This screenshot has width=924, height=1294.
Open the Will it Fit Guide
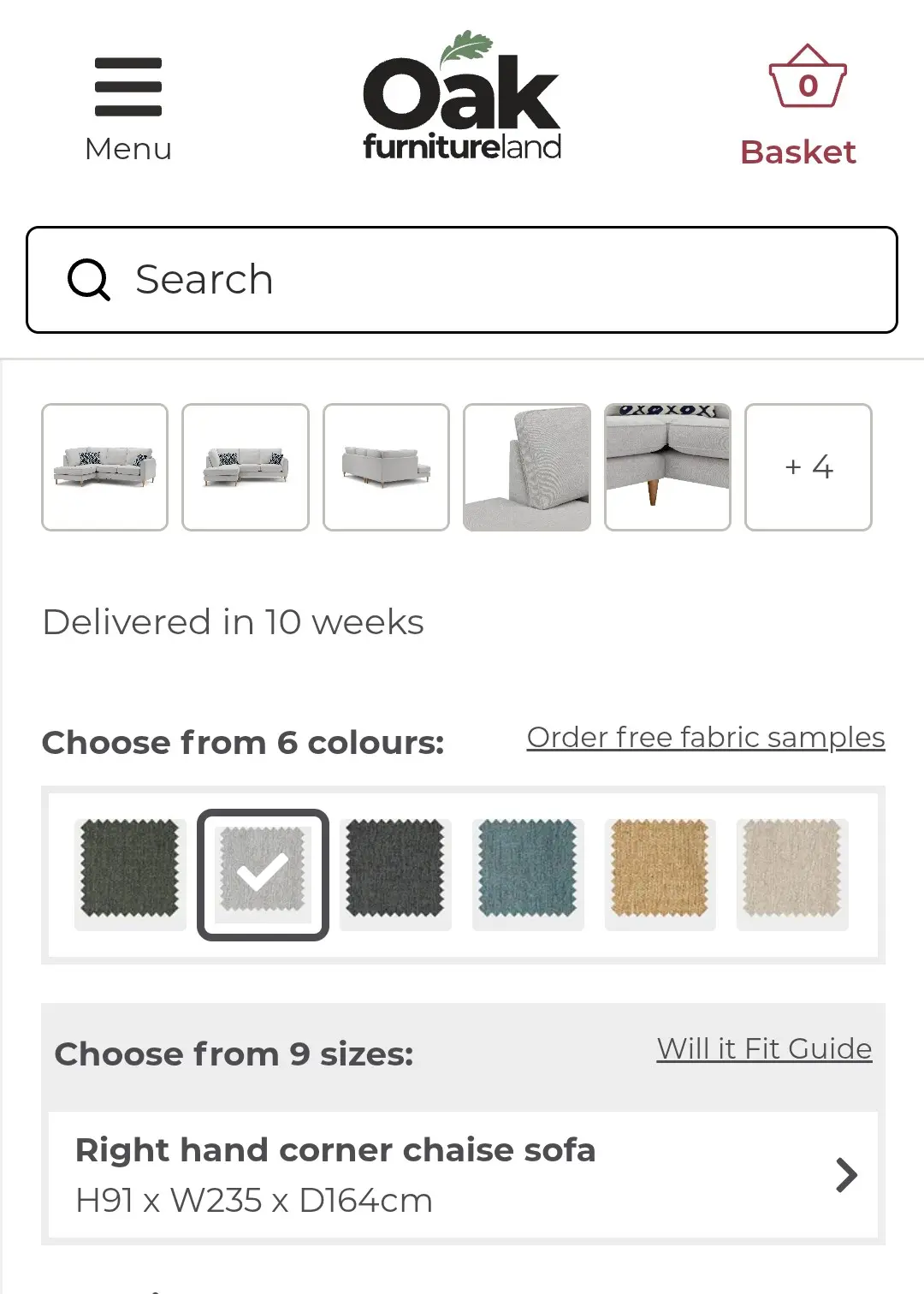[x=764, y=1048]
